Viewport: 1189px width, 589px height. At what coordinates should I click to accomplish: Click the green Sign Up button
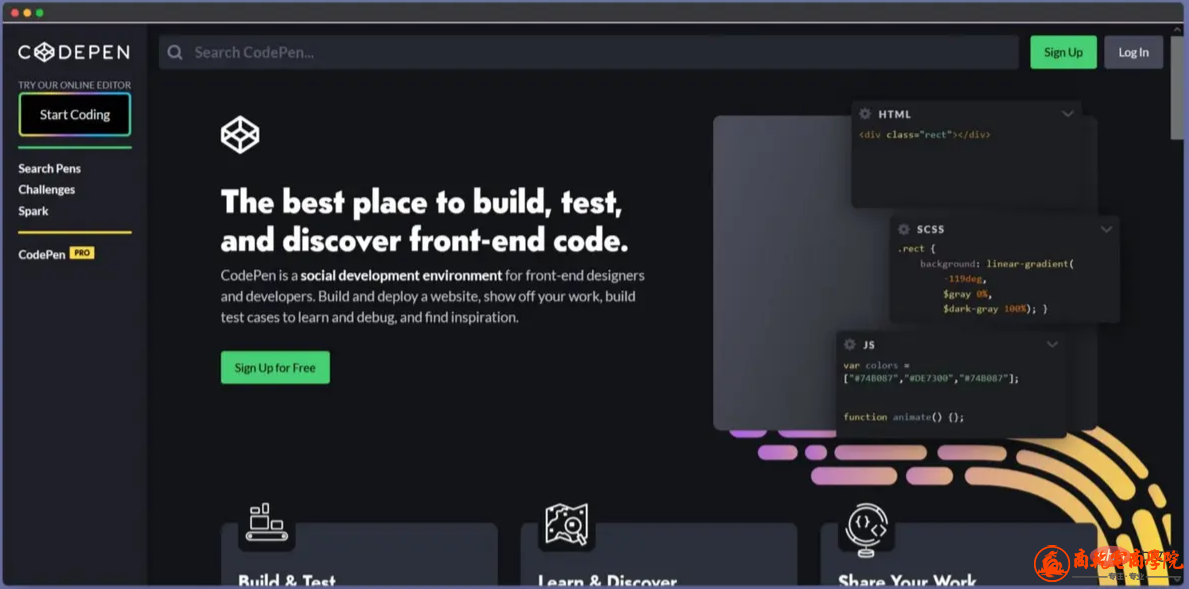click(1063, 52)
